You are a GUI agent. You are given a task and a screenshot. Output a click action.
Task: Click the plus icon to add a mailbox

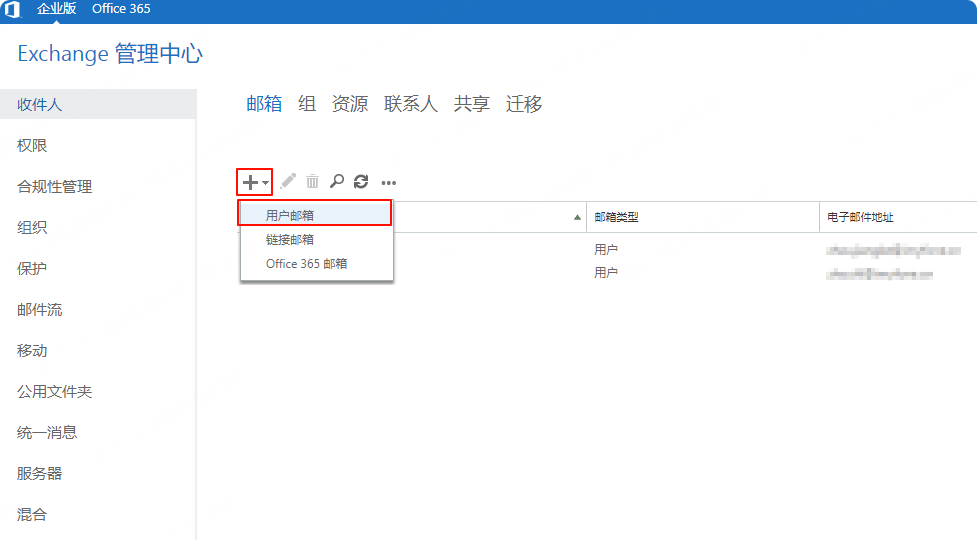[x=250, y=182]
